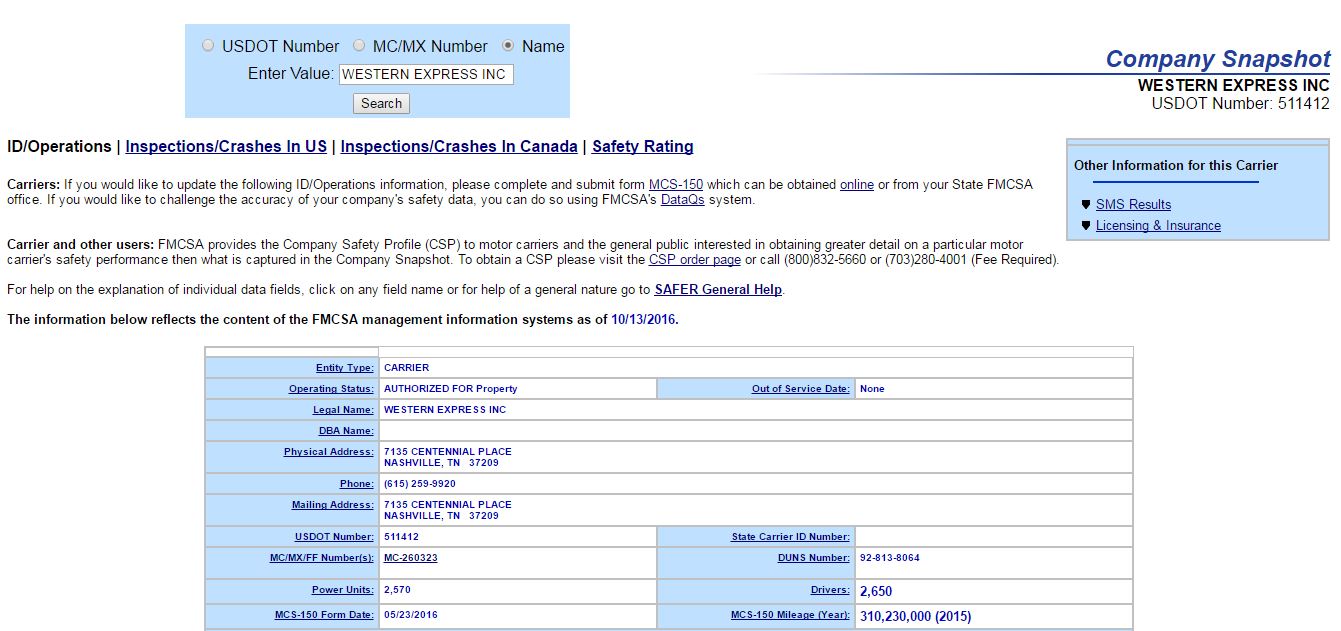This screenshot has height=631, width=1341.
Task: Click the Power Units value 2,570
Action: click(x=398, y=590)
